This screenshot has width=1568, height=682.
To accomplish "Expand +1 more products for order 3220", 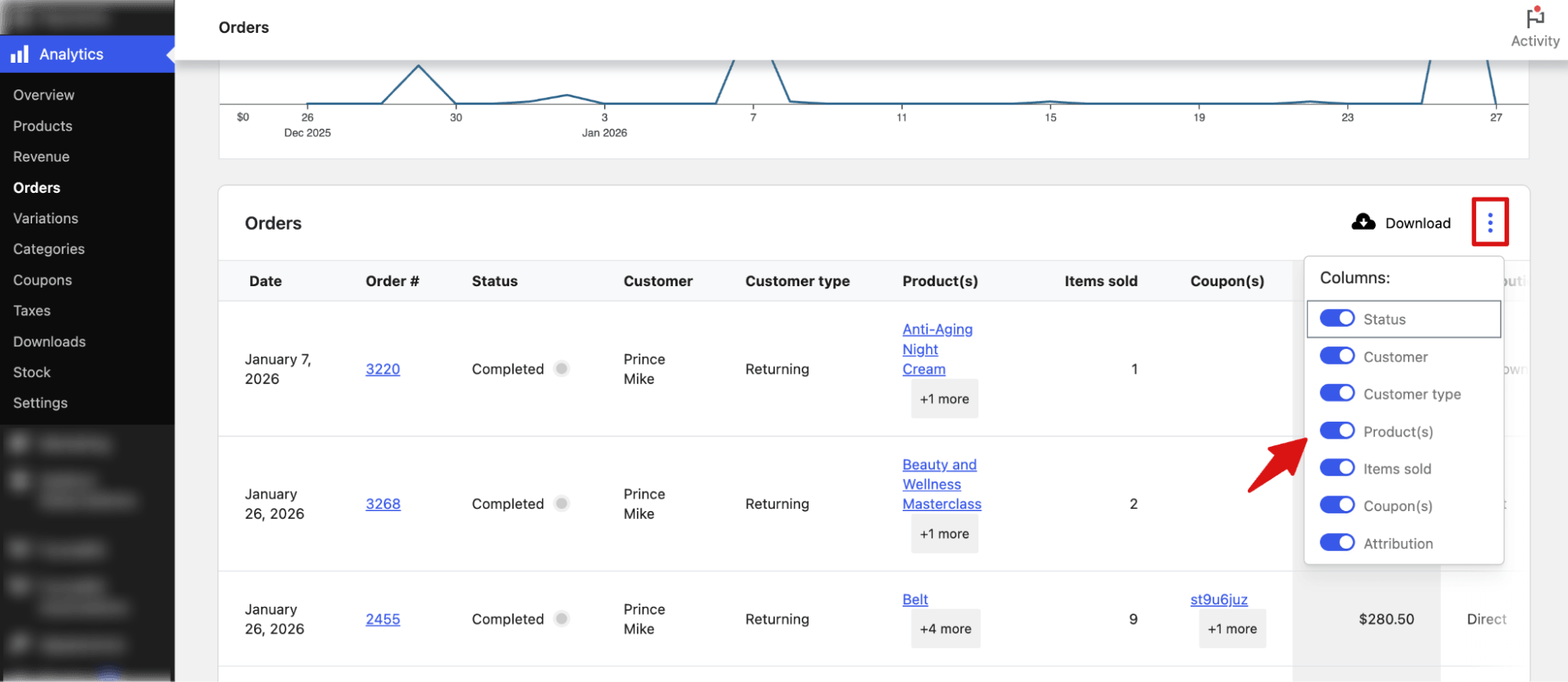I will (944, 399).
